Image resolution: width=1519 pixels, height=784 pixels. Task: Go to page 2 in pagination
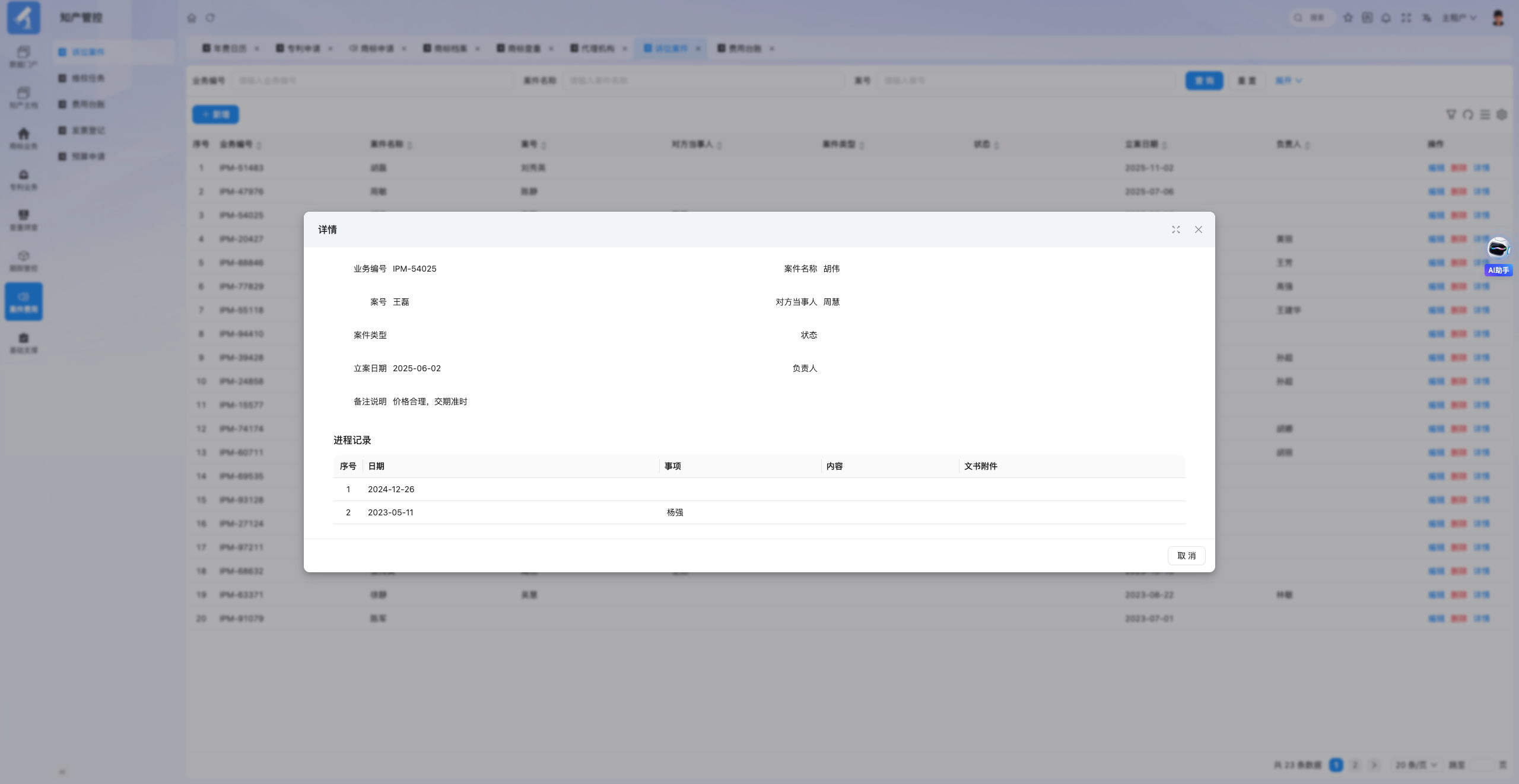(1355, 765)
